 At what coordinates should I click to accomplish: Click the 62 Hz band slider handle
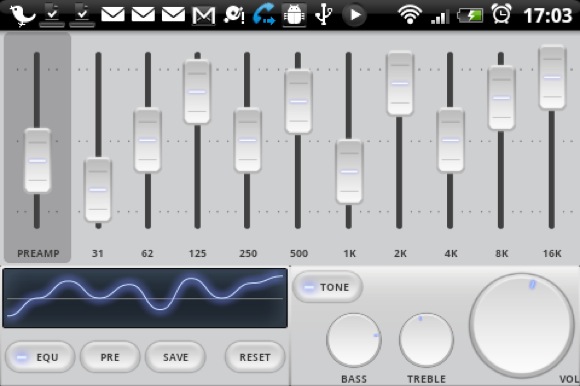[148, 140]
